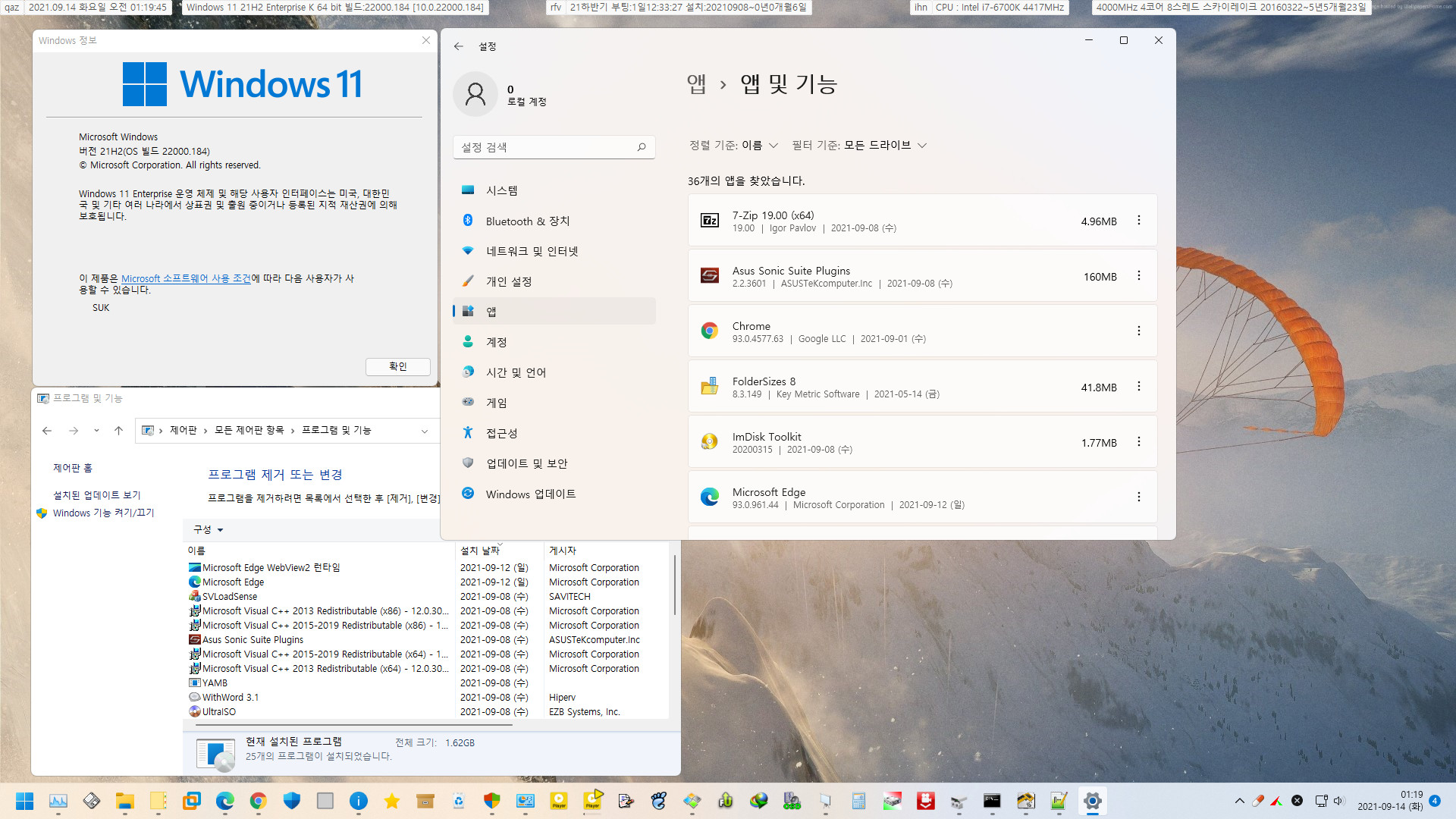Screen dimensions: 1456x819
Task: Launch Chrome from the taskbar
Action: click(258, 801)
